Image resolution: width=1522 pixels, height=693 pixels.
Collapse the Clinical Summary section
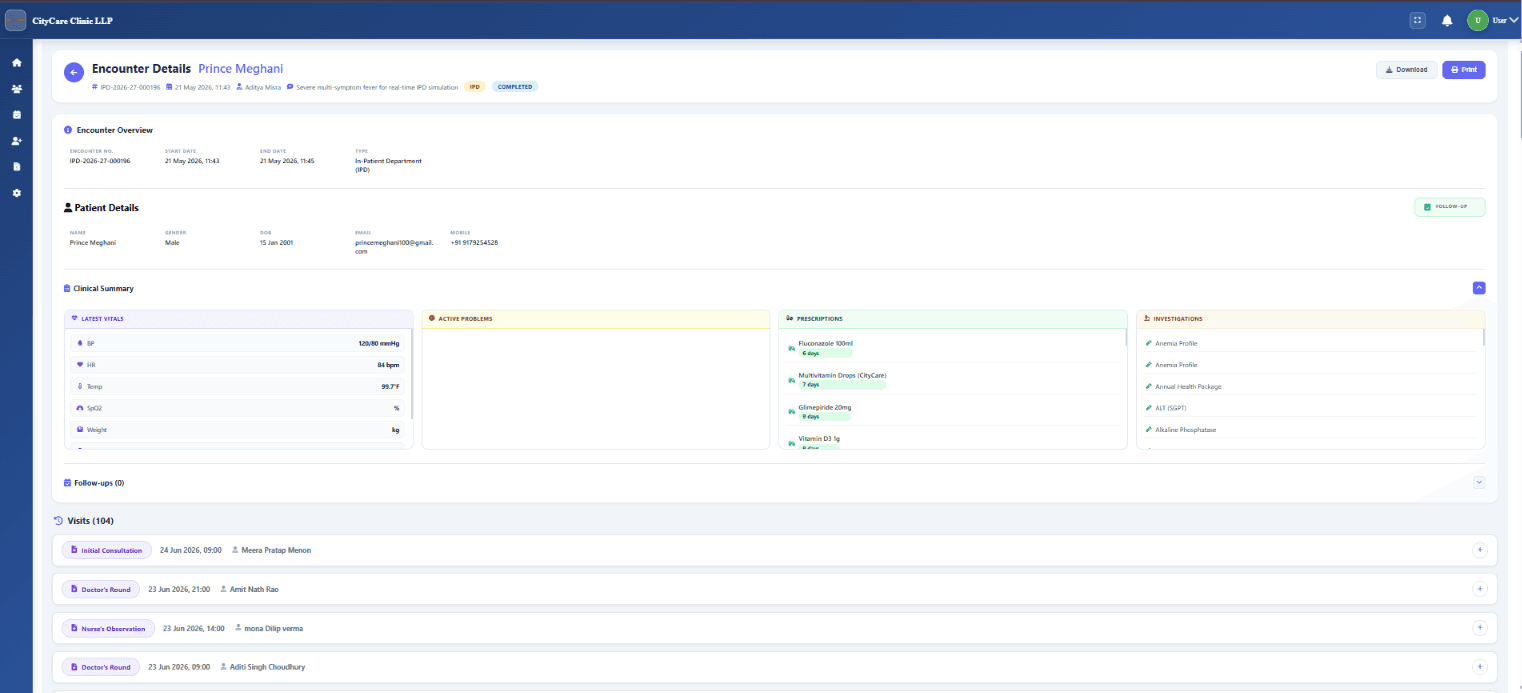tap(1479, 288)
